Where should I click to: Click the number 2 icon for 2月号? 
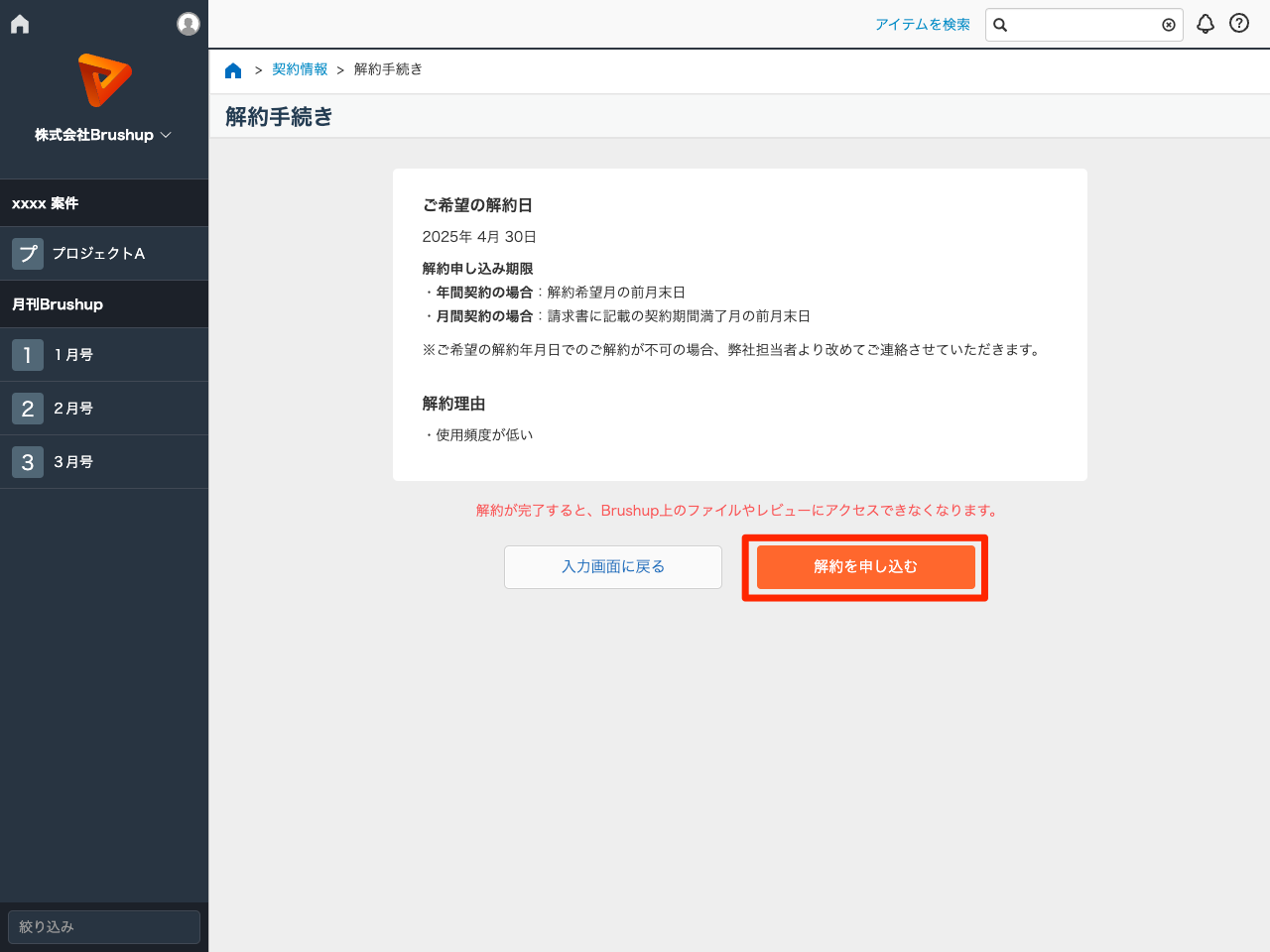28,409
